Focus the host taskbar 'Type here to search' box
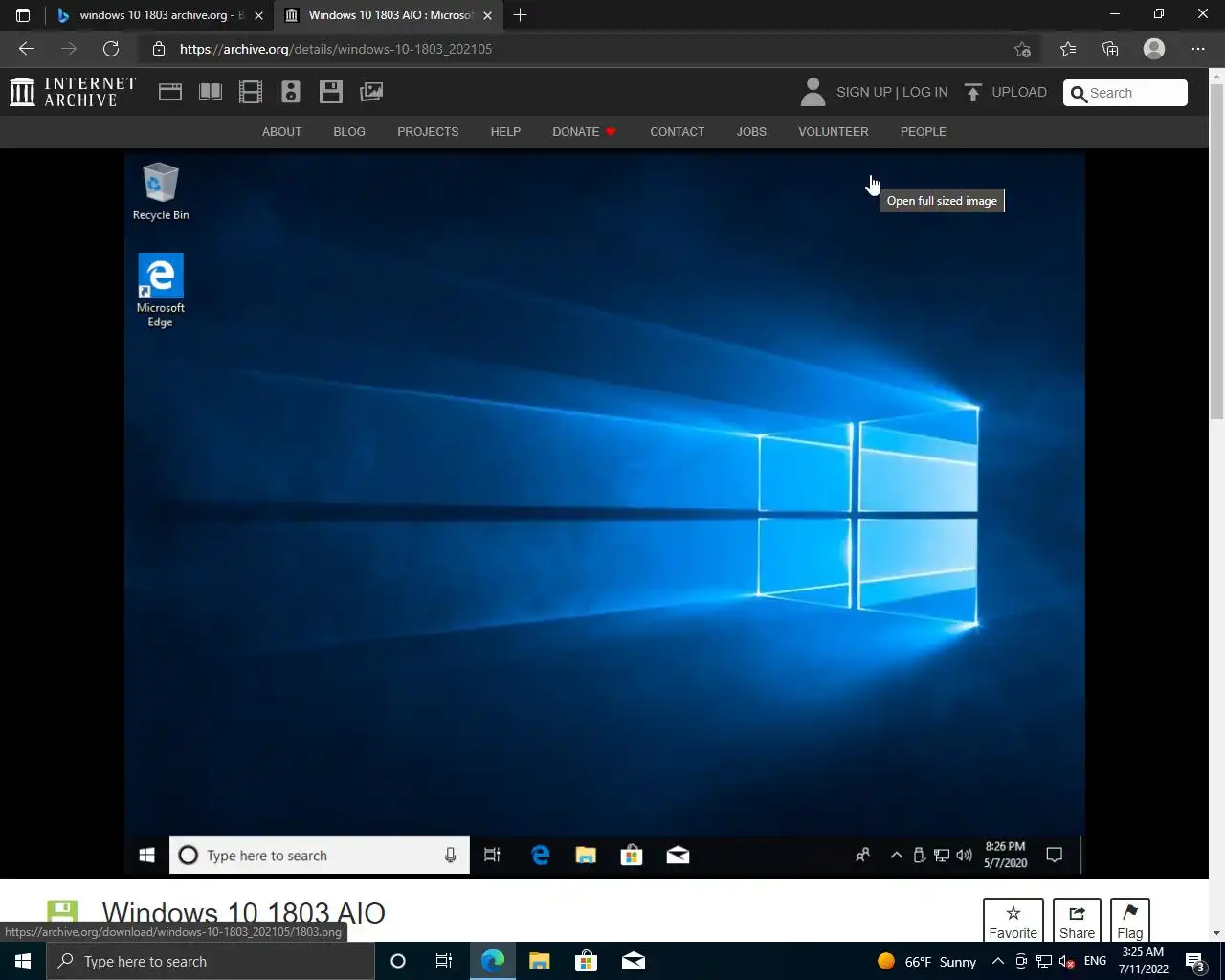This screenshot has height=980, width=1225. point(211,961)
